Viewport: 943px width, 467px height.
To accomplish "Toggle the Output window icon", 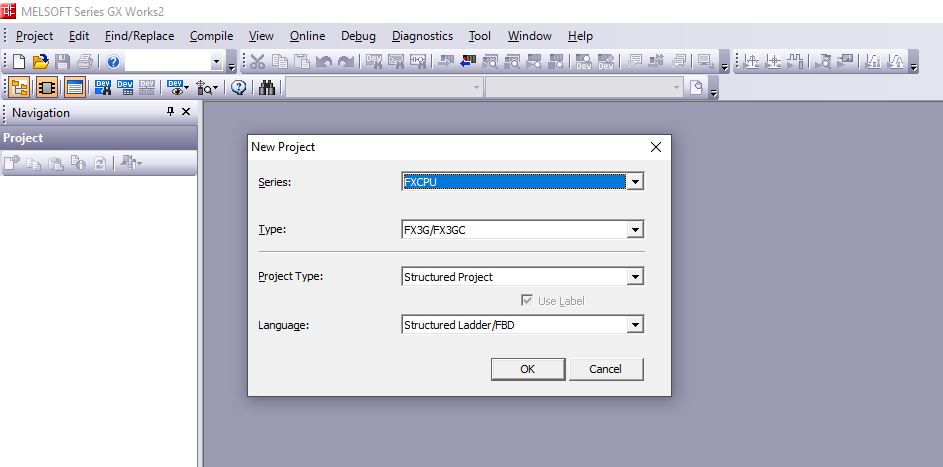I will click(x=75, y=88).
